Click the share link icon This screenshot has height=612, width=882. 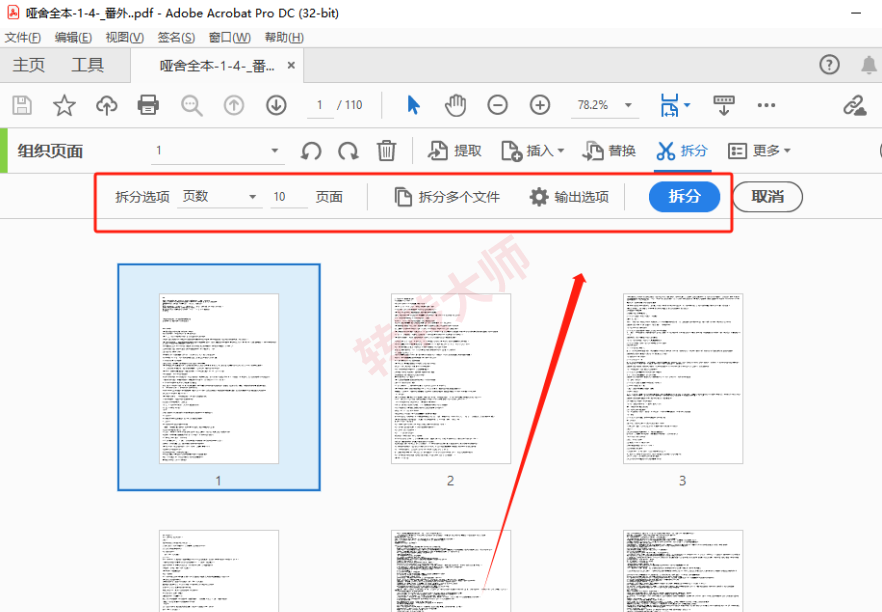pos(854,105)
